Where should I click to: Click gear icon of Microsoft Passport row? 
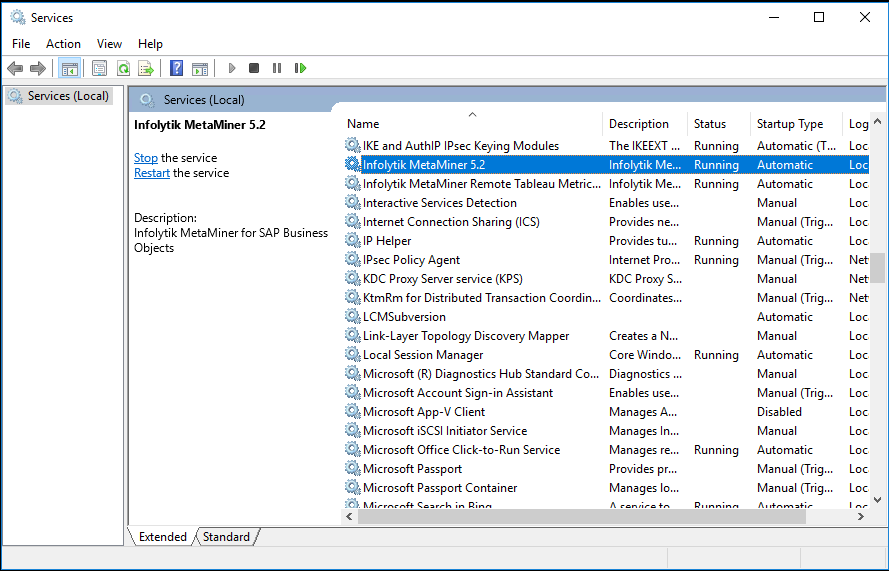(x=353, y=468)
